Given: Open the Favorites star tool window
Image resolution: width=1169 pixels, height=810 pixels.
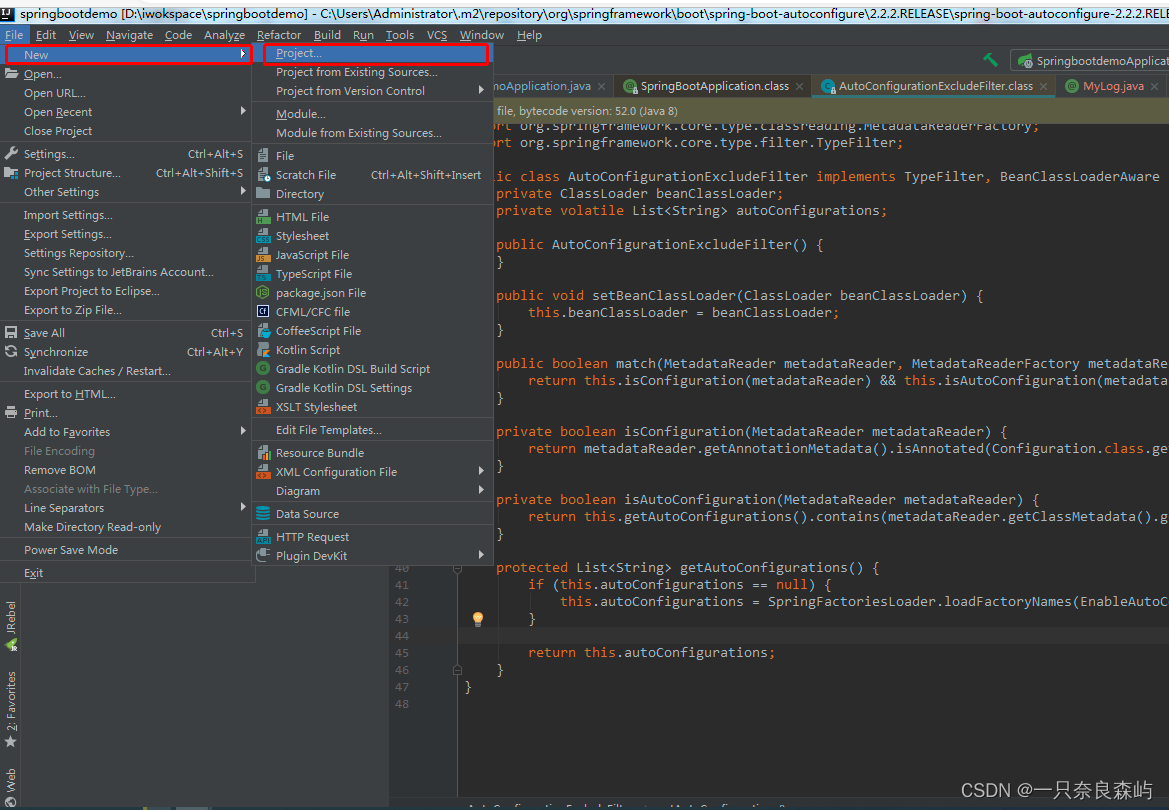Looking at the screenshot, I should pos(11,709).
